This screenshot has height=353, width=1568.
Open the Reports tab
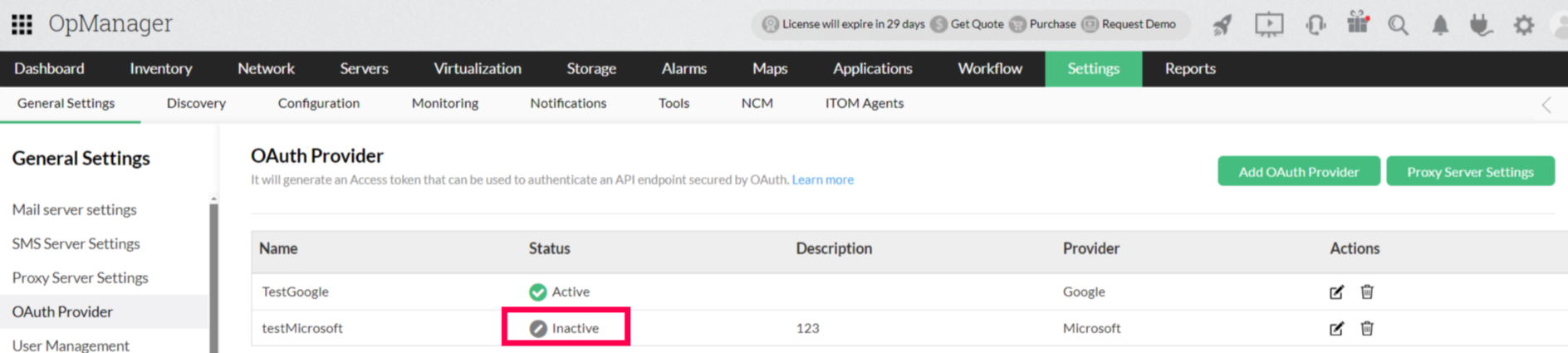pos(1190,69)
